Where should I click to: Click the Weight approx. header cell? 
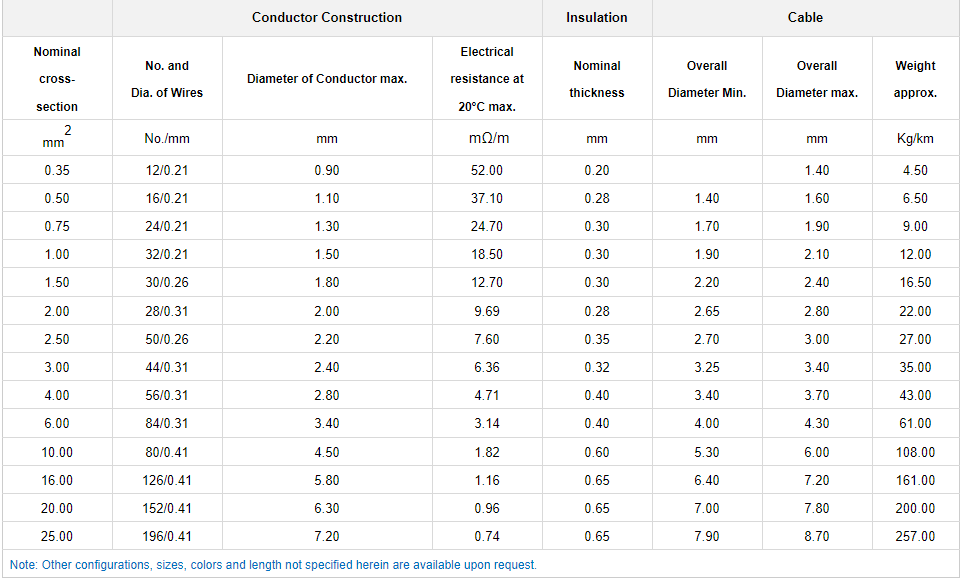point(915,79)
